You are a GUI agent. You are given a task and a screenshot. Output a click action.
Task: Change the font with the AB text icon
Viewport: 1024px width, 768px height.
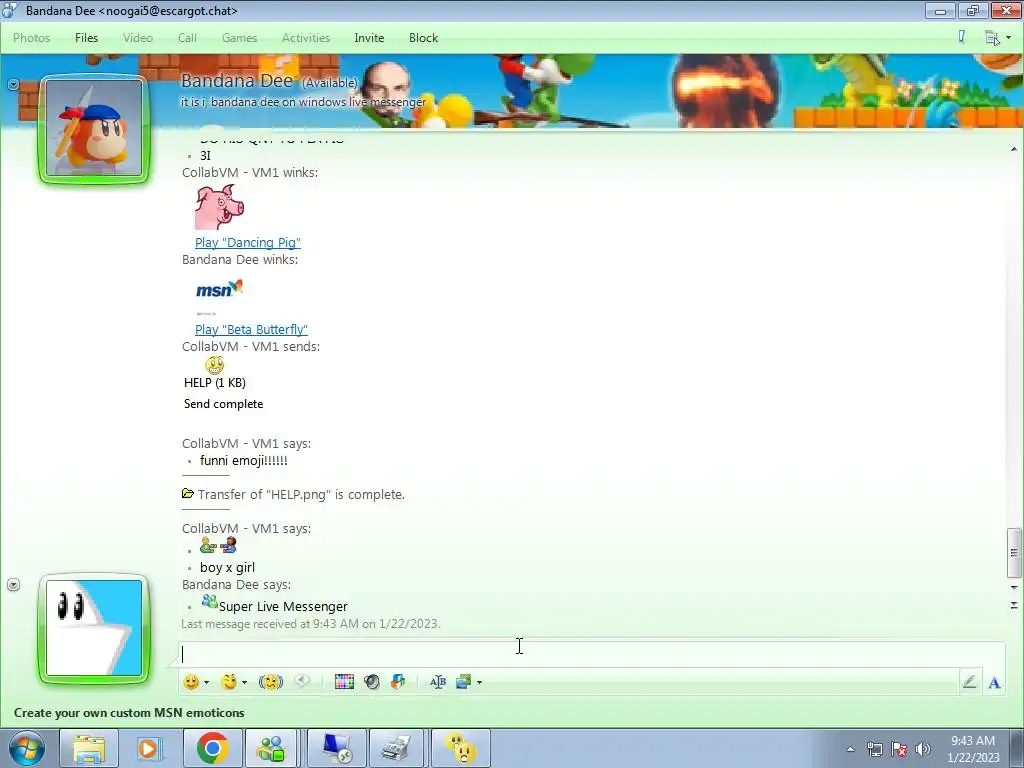click(x=438, y=682)
